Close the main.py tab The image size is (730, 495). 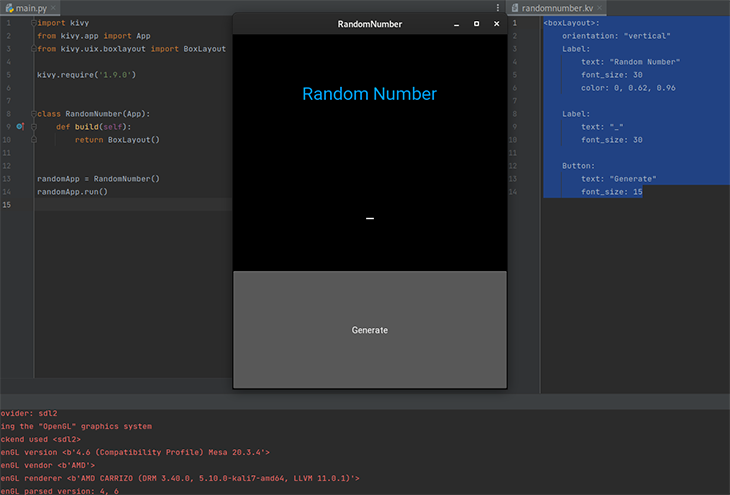tap(53, 8)
